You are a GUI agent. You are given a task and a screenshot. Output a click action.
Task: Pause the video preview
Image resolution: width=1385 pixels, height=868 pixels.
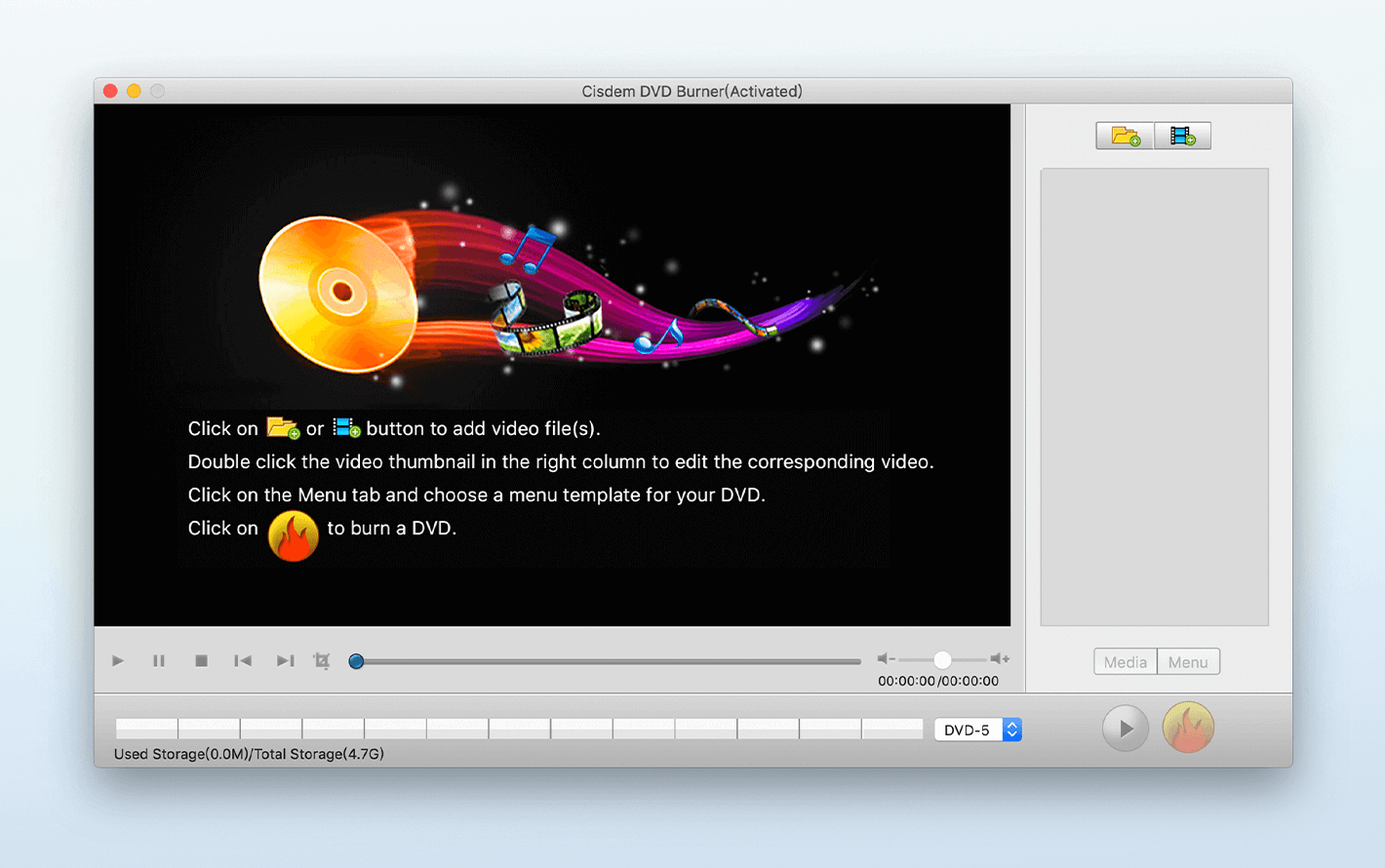(159, 661)
